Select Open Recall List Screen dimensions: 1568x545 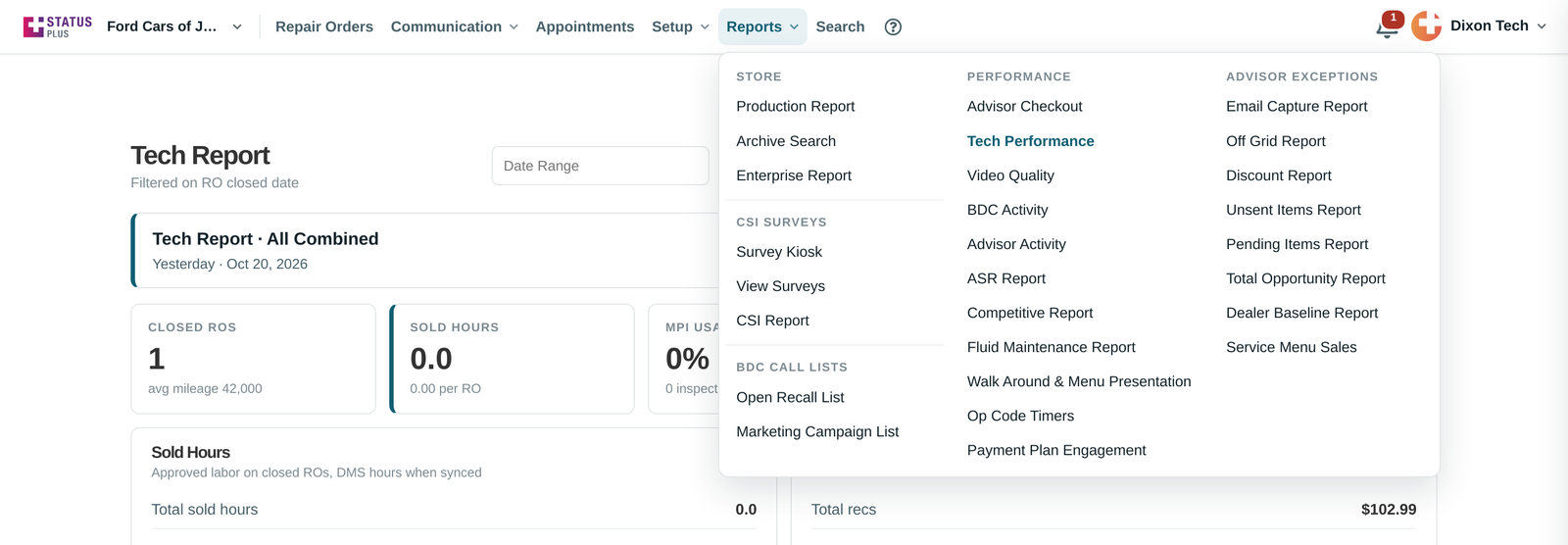click(x=790, y=397)
